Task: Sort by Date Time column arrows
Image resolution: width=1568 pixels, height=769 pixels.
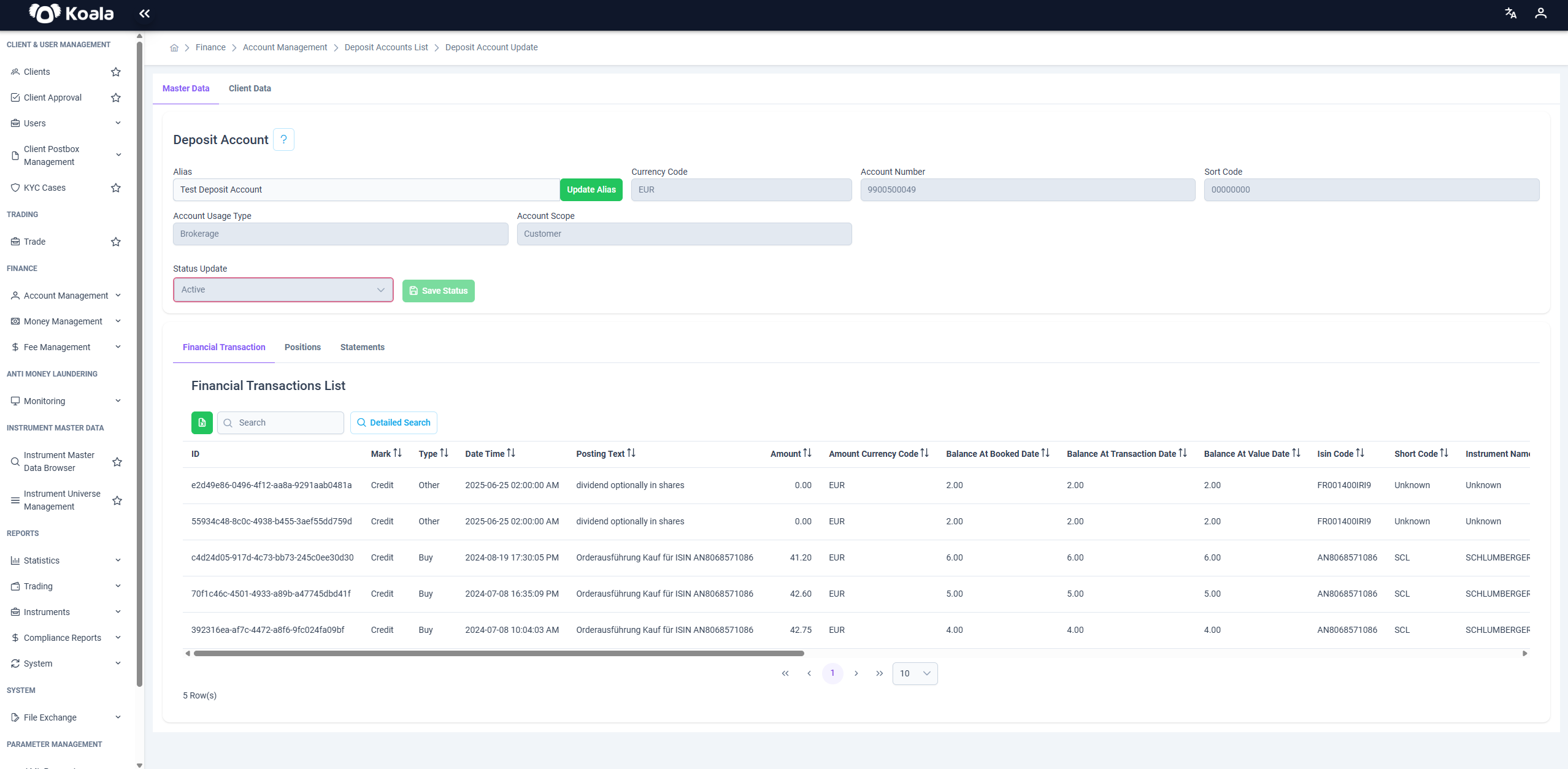Action: 511,453
